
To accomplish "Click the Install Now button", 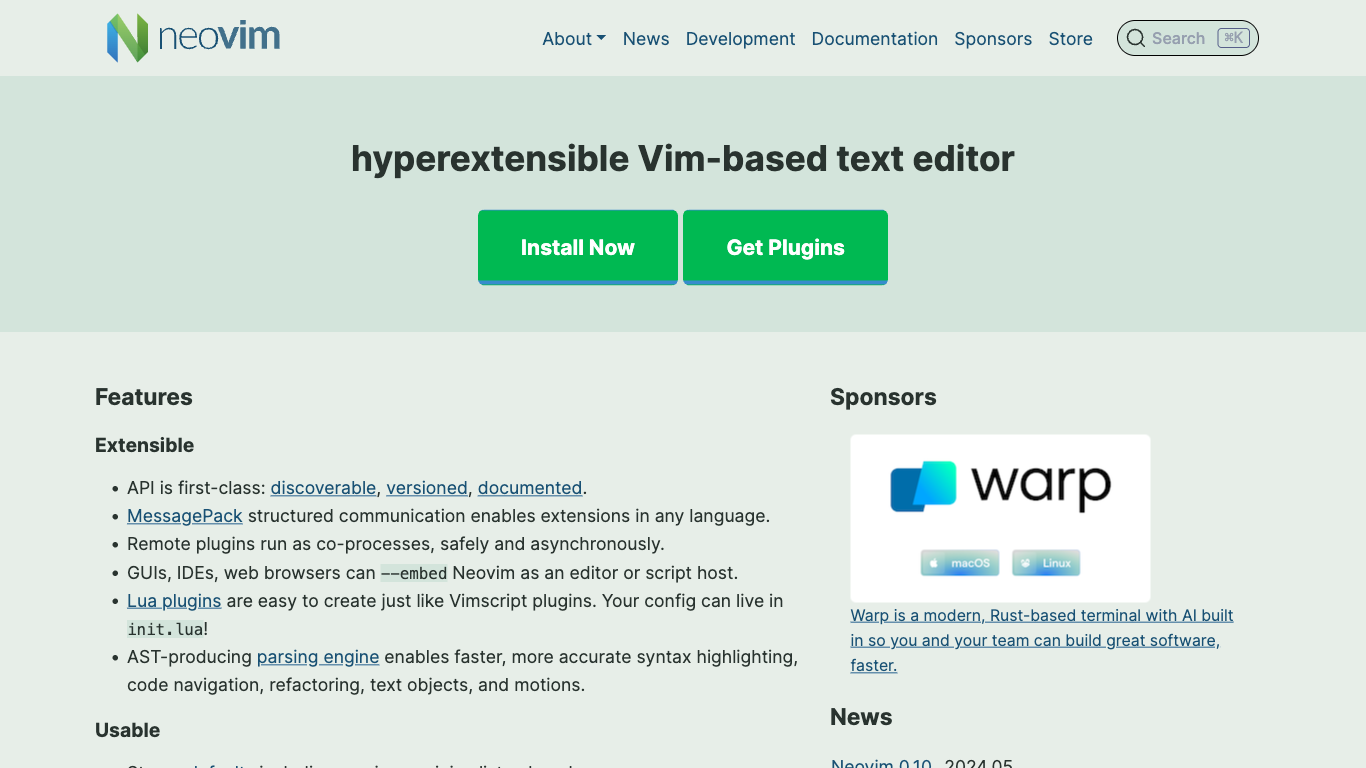I will 578,247.
